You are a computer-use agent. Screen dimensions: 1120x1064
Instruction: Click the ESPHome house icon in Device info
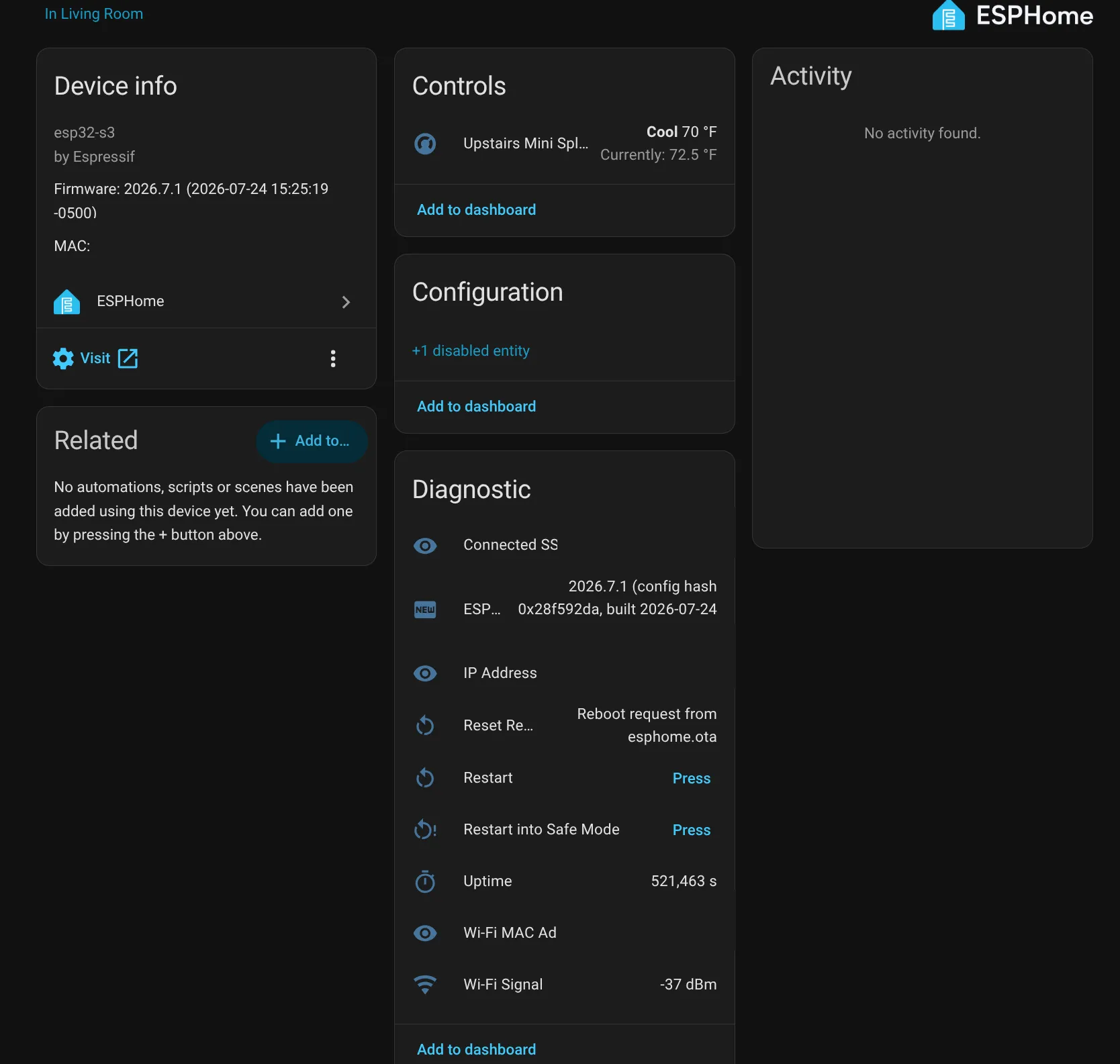click(66, 302)
